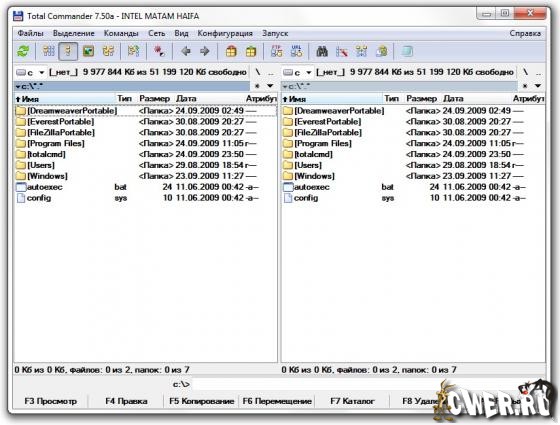Toggle the full details view button
The height and width of the screenshot is (425, 560).
click(x=68, y=51)
